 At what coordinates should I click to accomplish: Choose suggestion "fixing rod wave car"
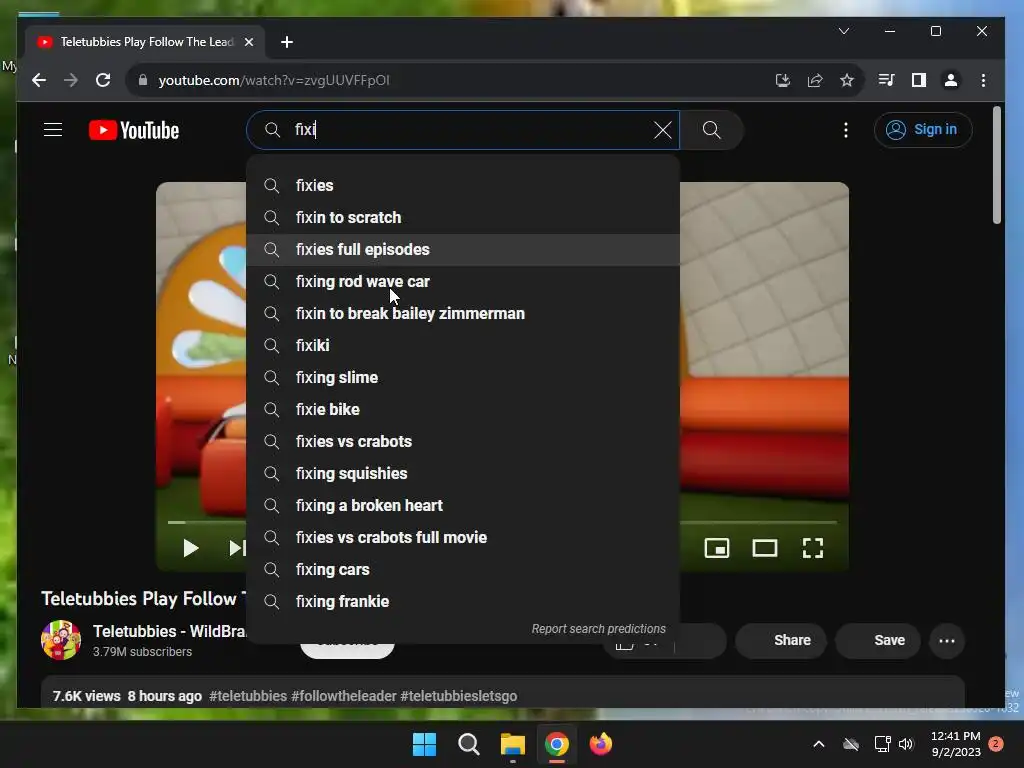[x=463, y=281]
